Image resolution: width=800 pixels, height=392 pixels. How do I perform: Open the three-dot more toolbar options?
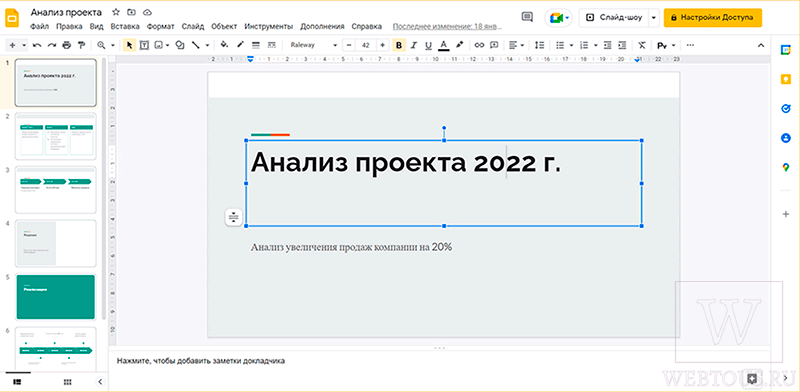click(690, 45)
